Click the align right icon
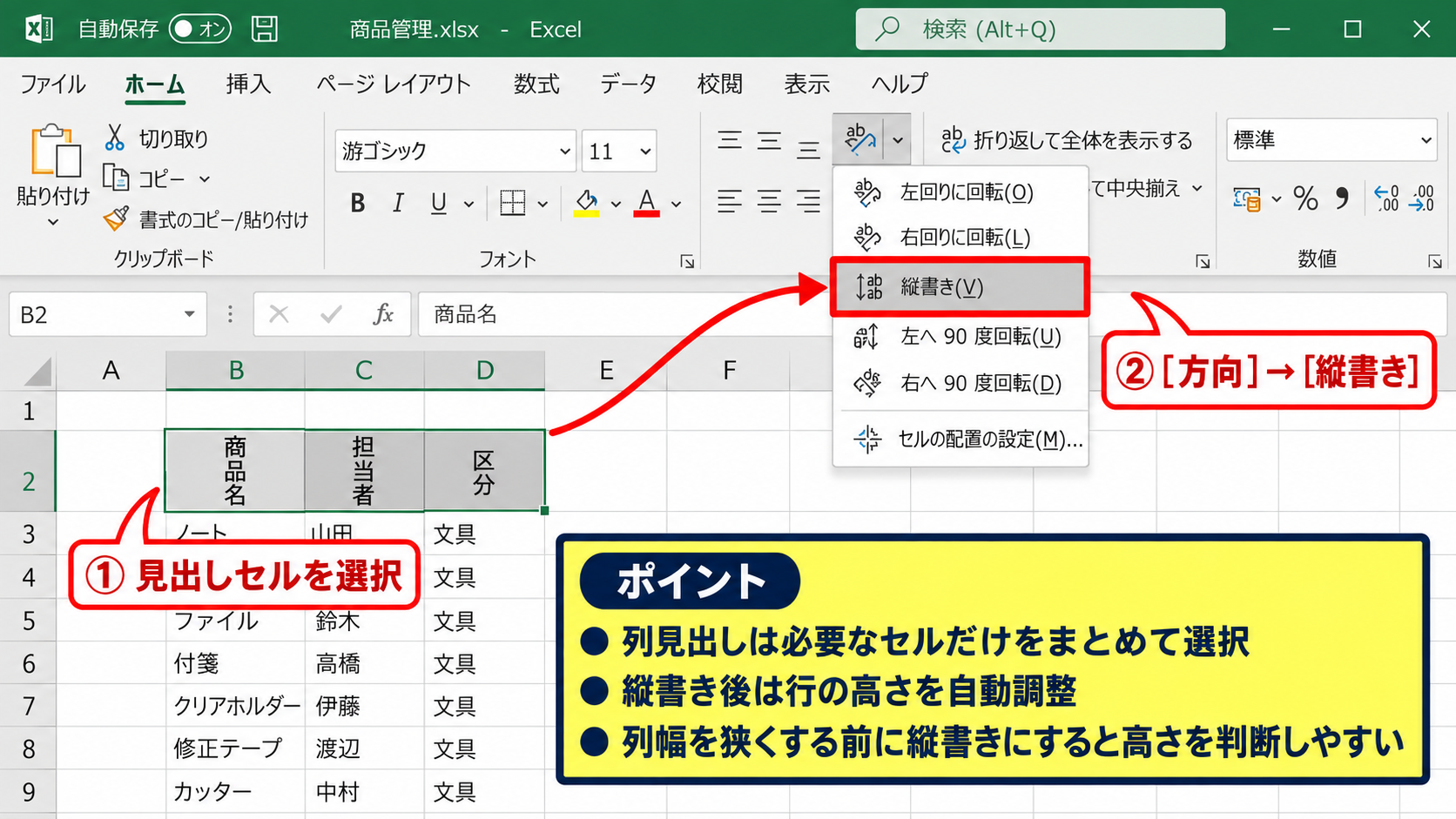 point(808,202)
